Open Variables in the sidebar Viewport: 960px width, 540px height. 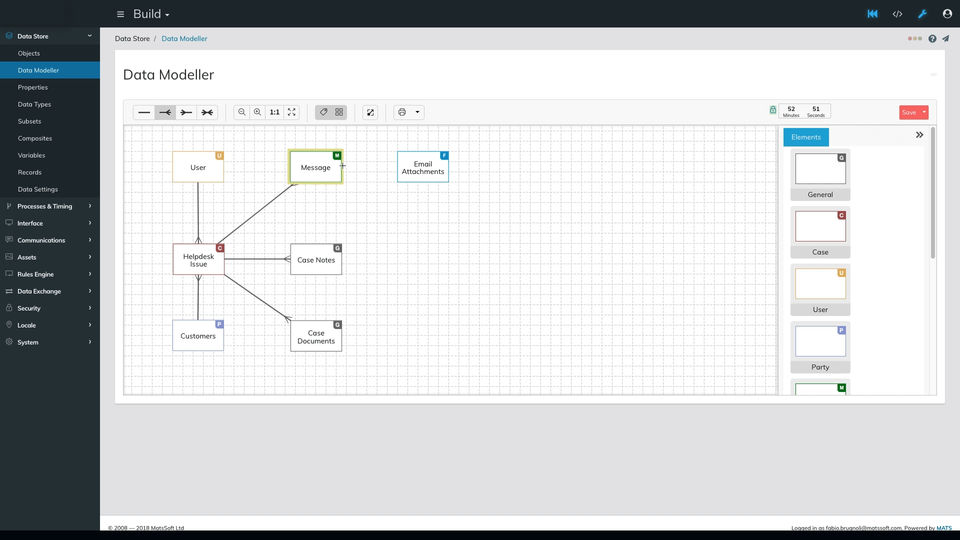pyautogui.click(x=50, y=156)
